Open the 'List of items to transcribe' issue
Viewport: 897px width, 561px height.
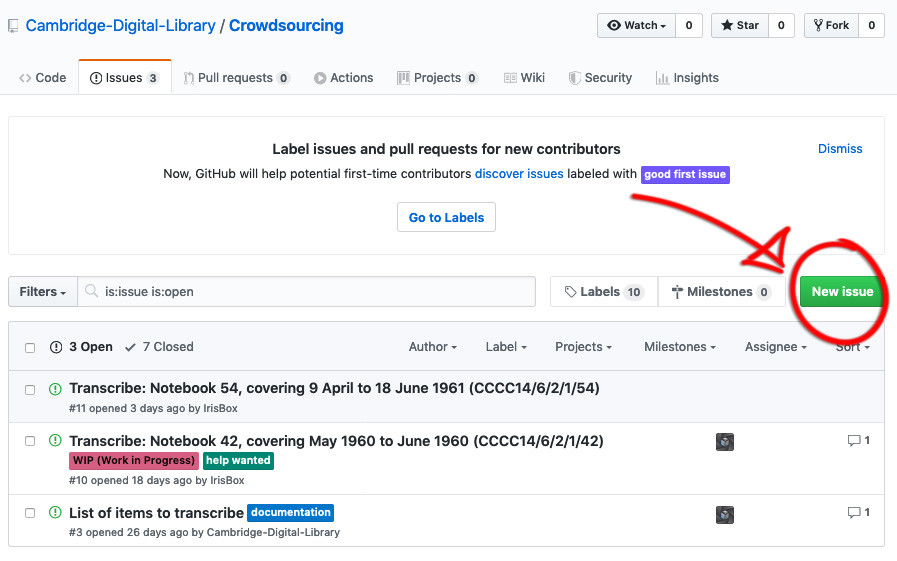tap(156, 513)
